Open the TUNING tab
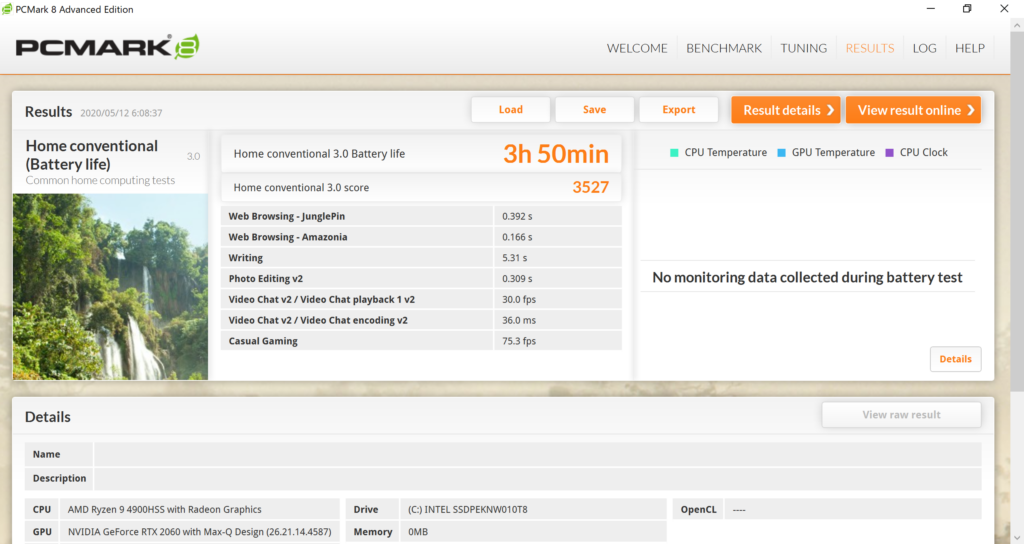The image size is (1024, 544). (803, 48)
